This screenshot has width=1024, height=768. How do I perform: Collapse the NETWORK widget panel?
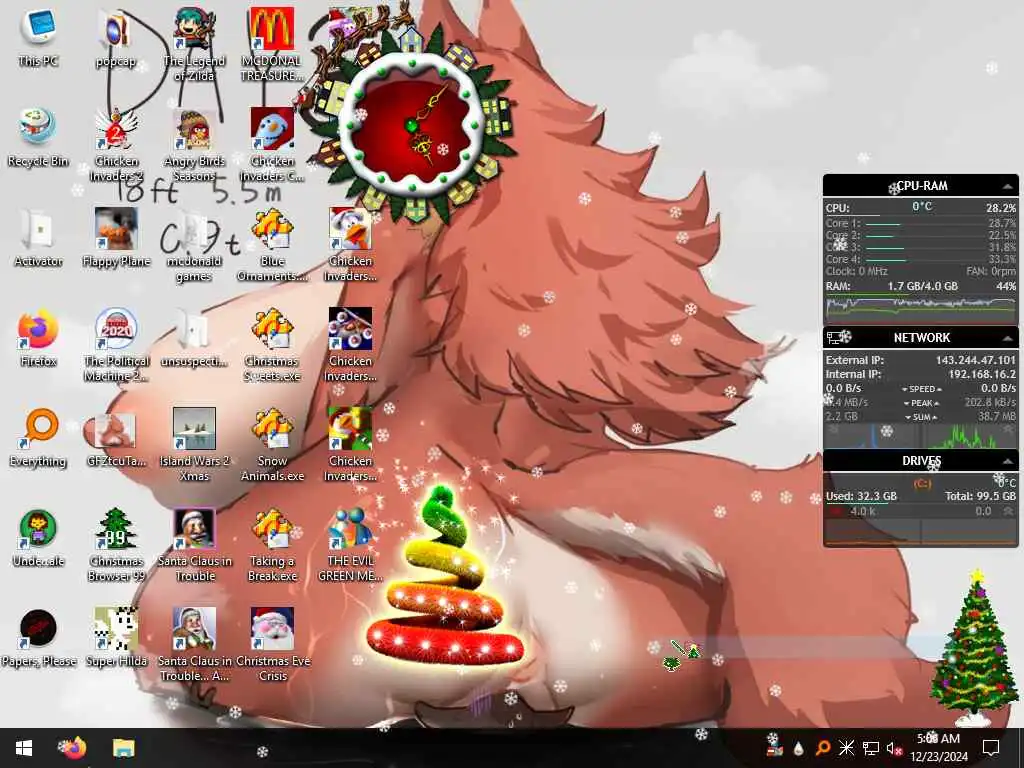coord(1008,338)
